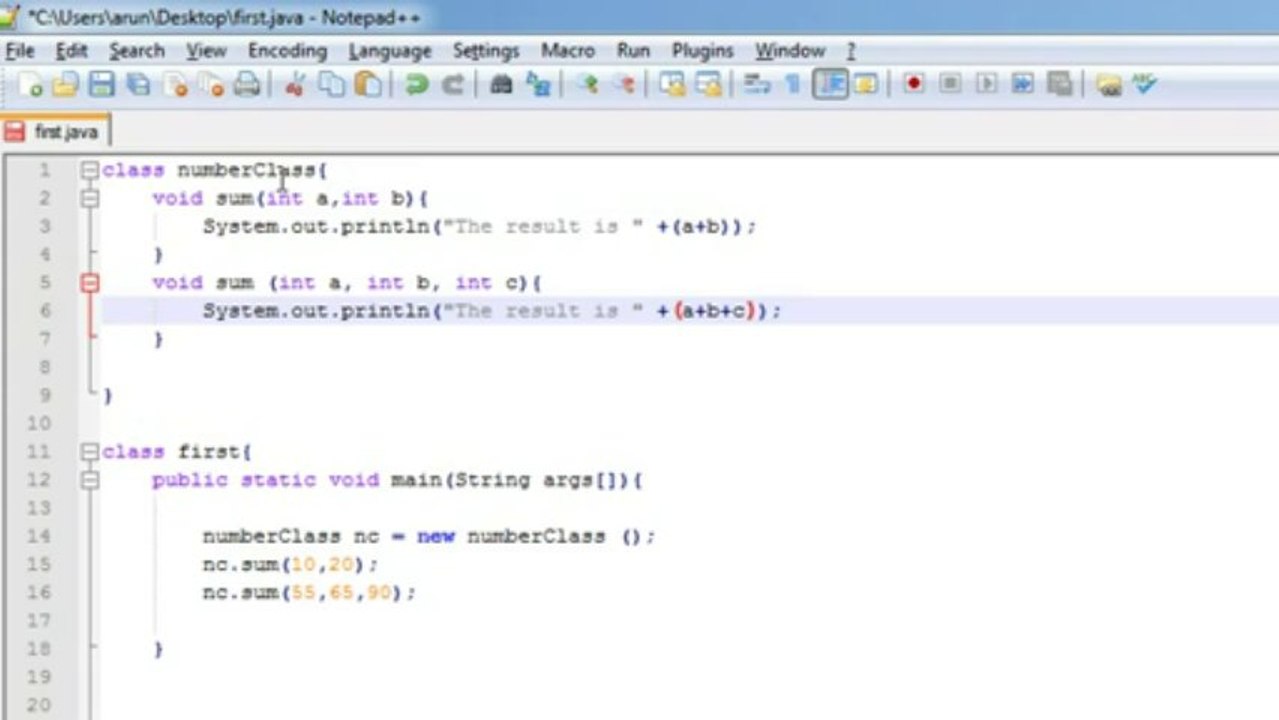
Task: Undo last edit with green arrow
Action: pyautogui.click(x=416, y=85)
